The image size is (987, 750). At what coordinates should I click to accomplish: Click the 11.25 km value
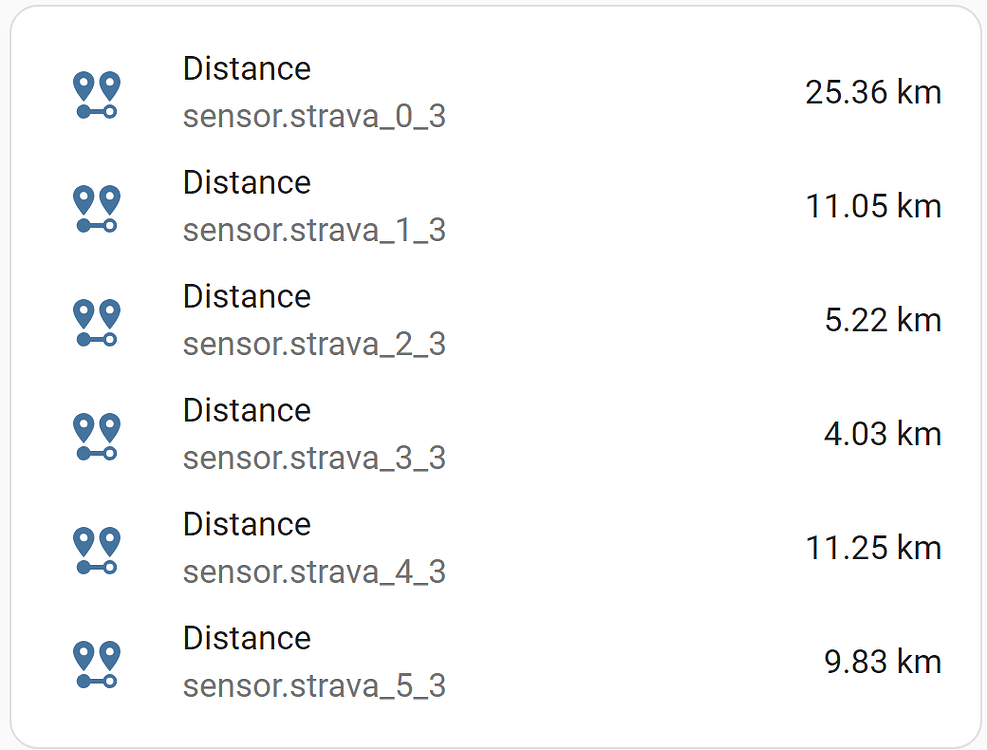click(x=873, y=548)
